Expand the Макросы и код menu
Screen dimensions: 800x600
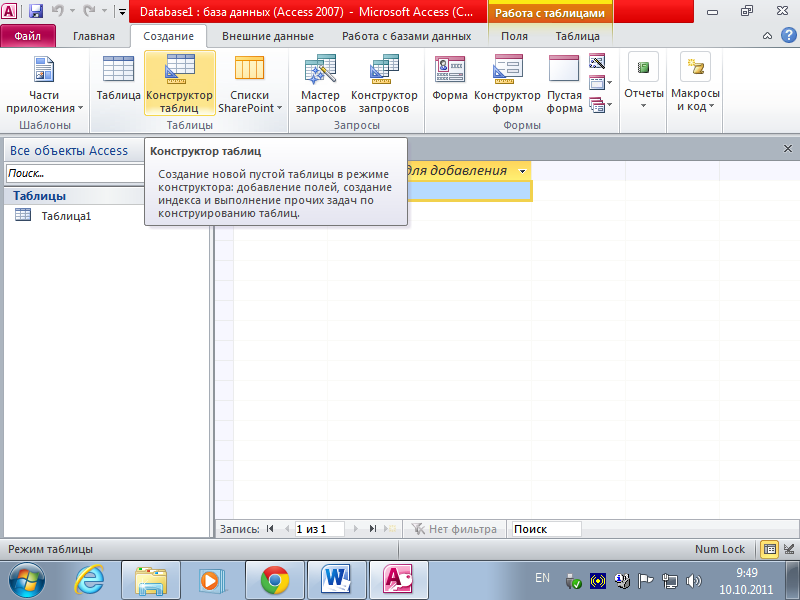(695, 82)
